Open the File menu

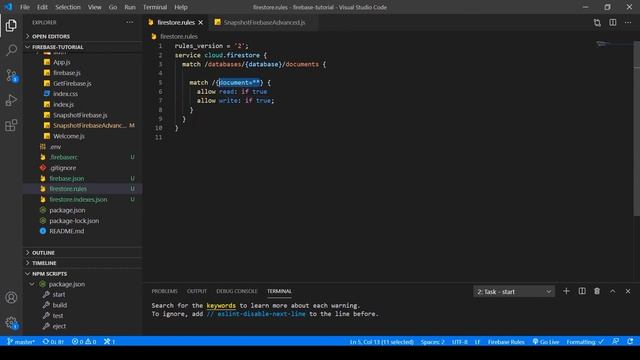coord(24,7)
